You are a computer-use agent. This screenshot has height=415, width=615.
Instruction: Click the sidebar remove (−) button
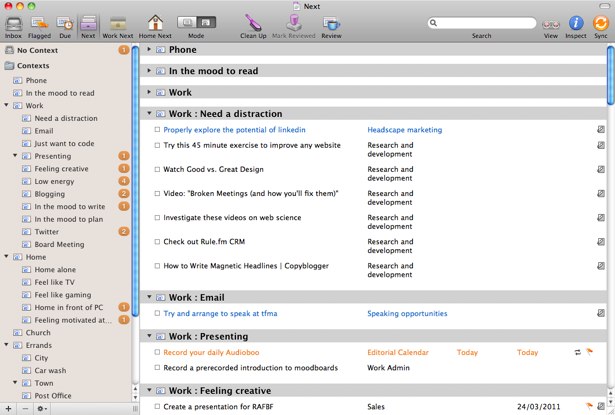click(x=25, y=409)
